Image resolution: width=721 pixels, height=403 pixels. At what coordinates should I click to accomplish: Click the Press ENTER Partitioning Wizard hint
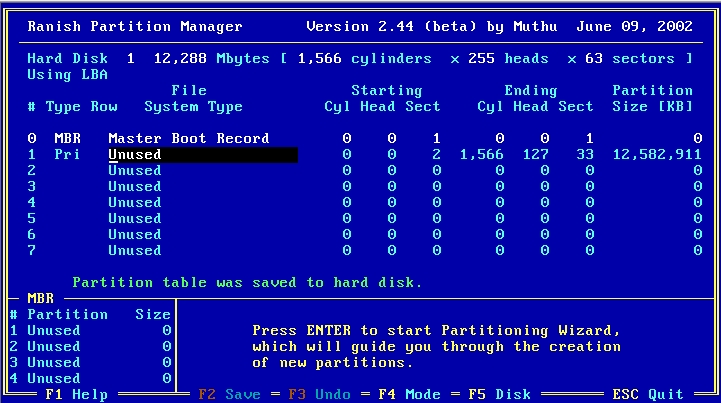click(x=436, y=346)
